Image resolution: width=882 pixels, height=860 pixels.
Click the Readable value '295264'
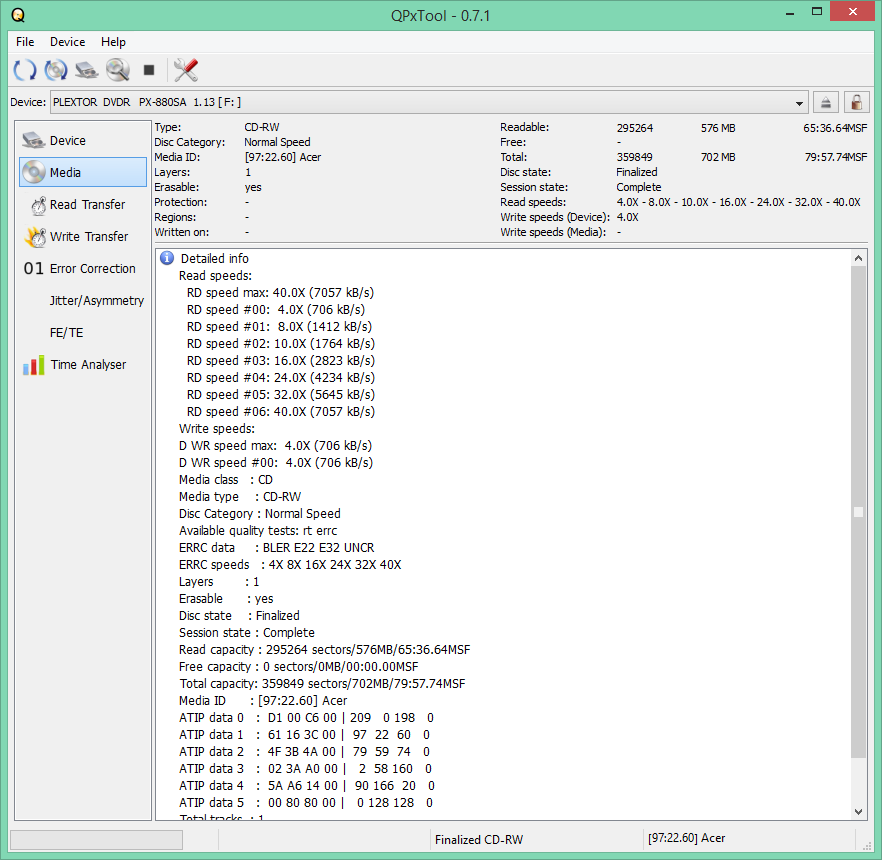(x=634, y=128)
